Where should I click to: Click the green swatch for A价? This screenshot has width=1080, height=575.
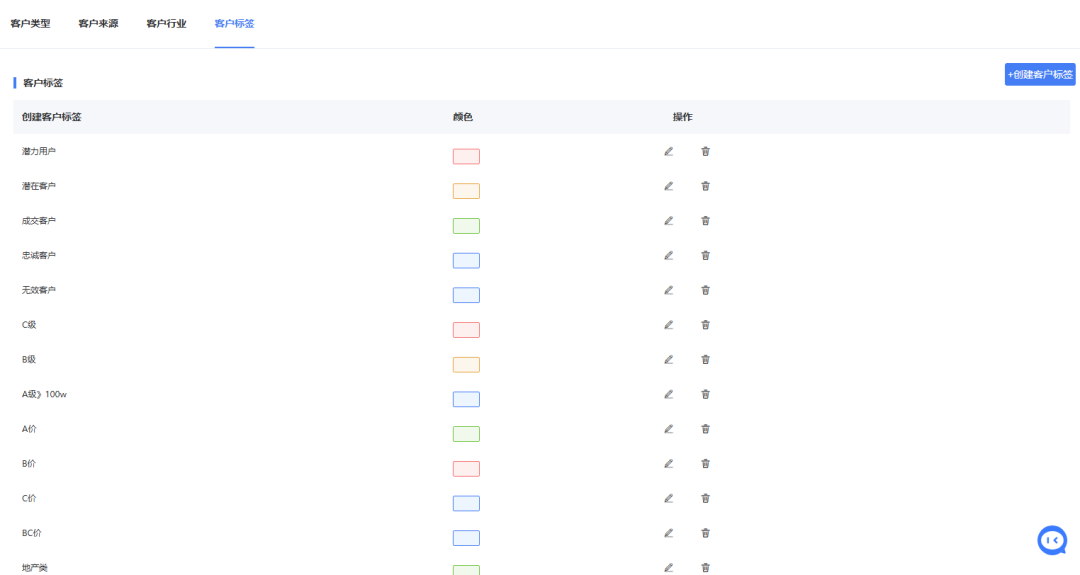point(466,434)
